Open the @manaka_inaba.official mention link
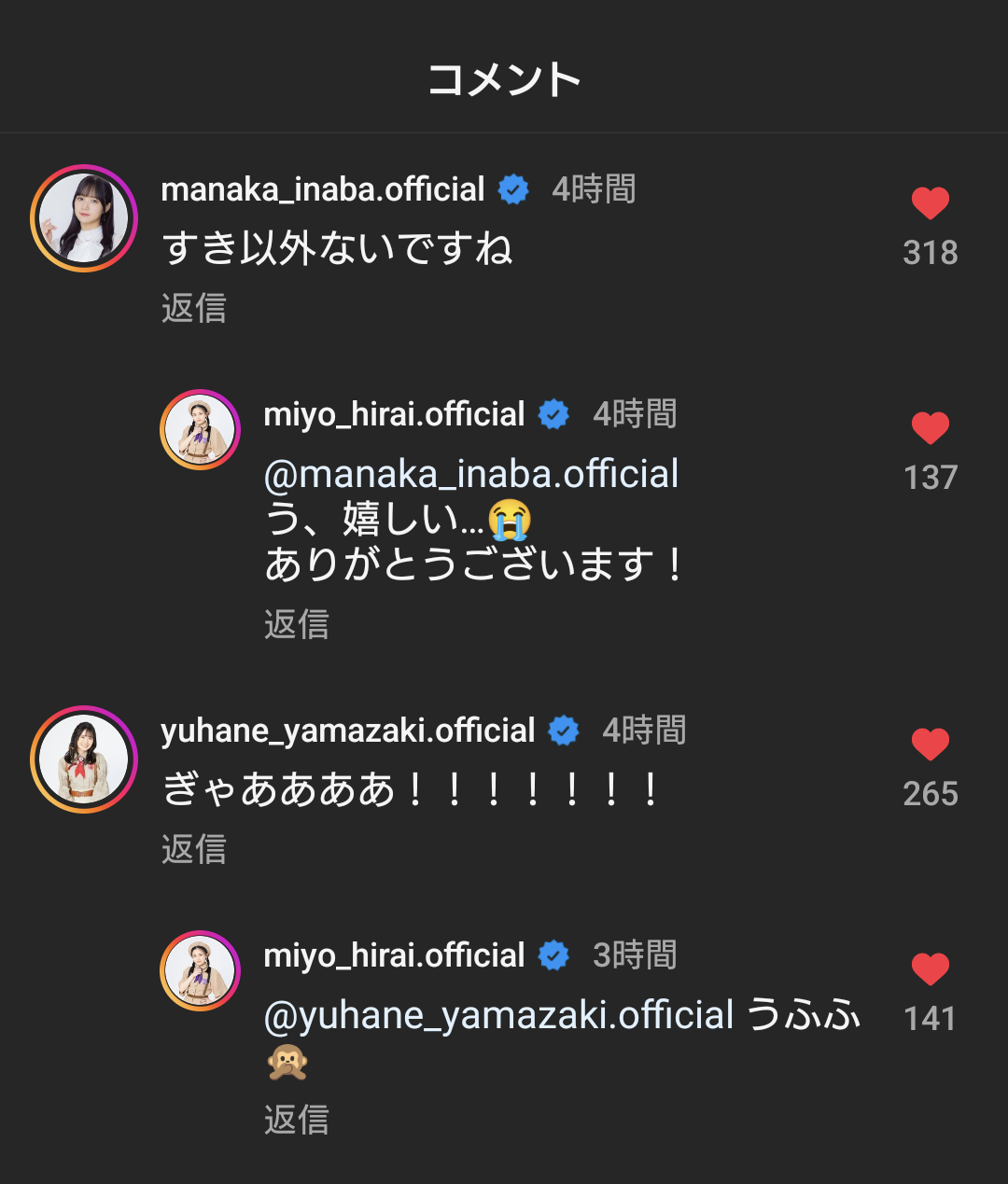The height and width of the screenshot is (1184, 1008). tap(471, 474)
